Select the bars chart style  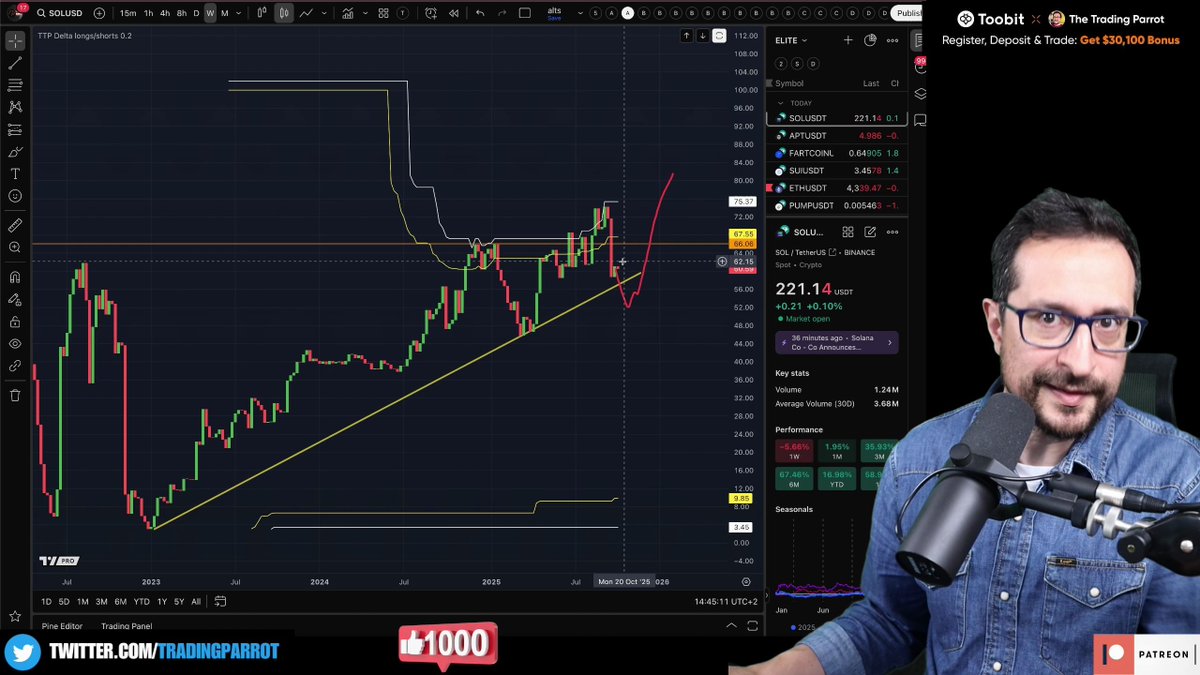point(262,13)
